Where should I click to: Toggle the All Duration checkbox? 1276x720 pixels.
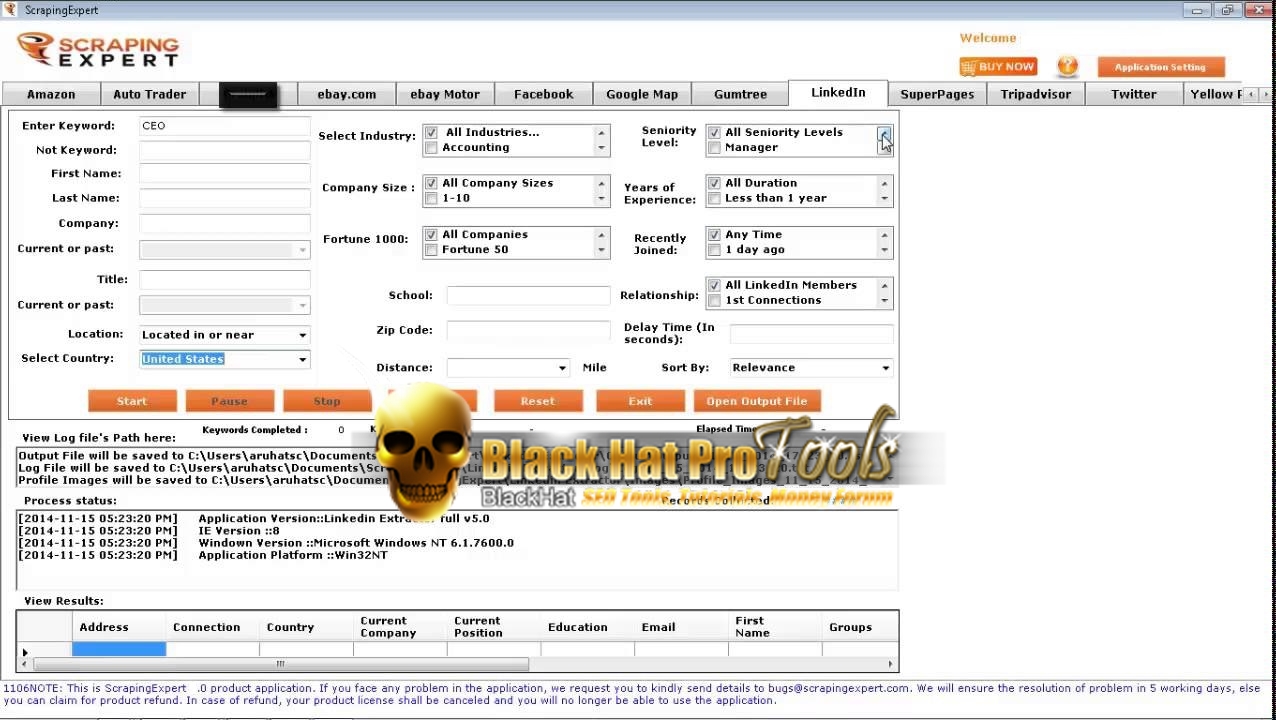tap(714, 183)
